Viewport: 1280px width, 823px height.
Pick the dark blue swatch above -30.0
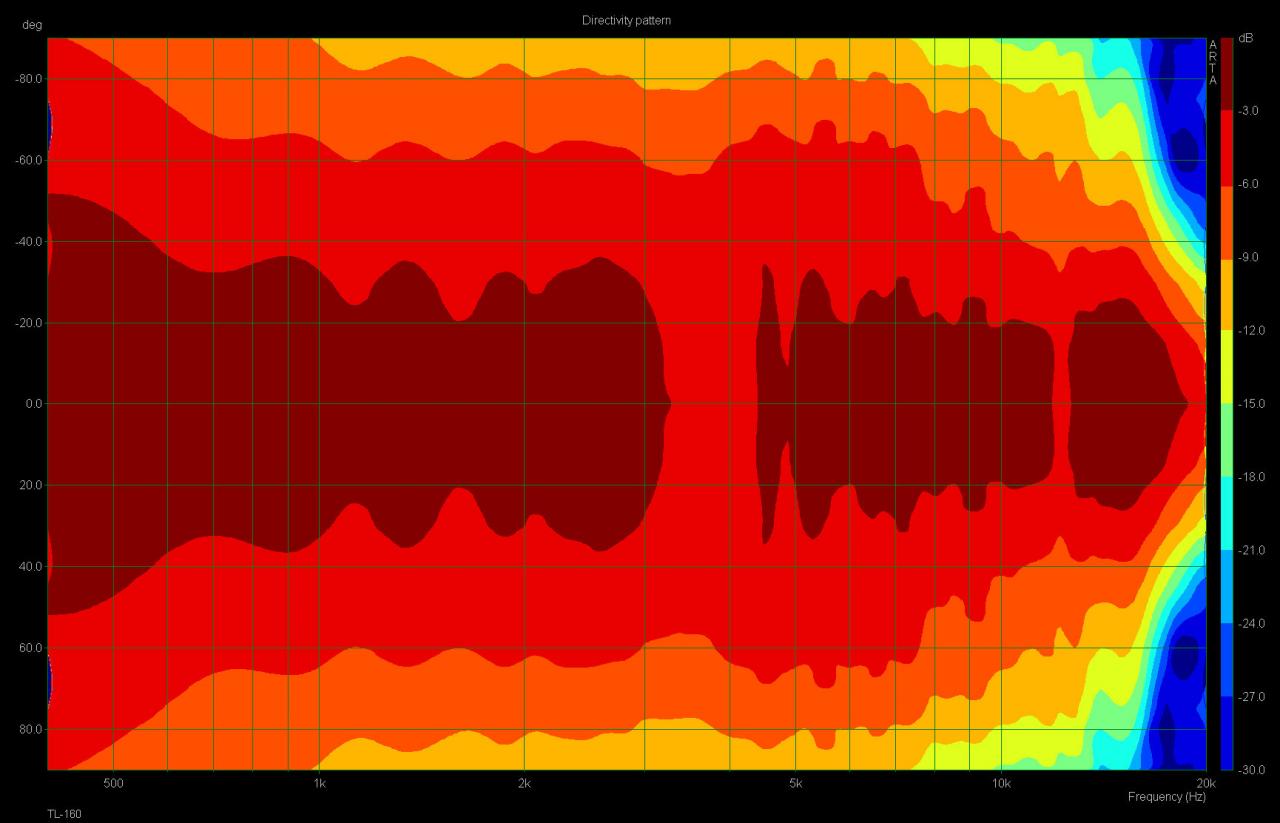click(x=1226, y=733)
